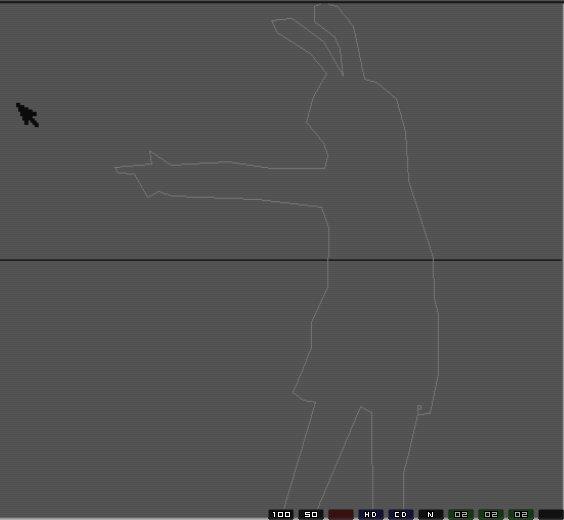Click the 100 indicator in status bar
The height and width of the screenshot is (520, 564).
point(281,514)
